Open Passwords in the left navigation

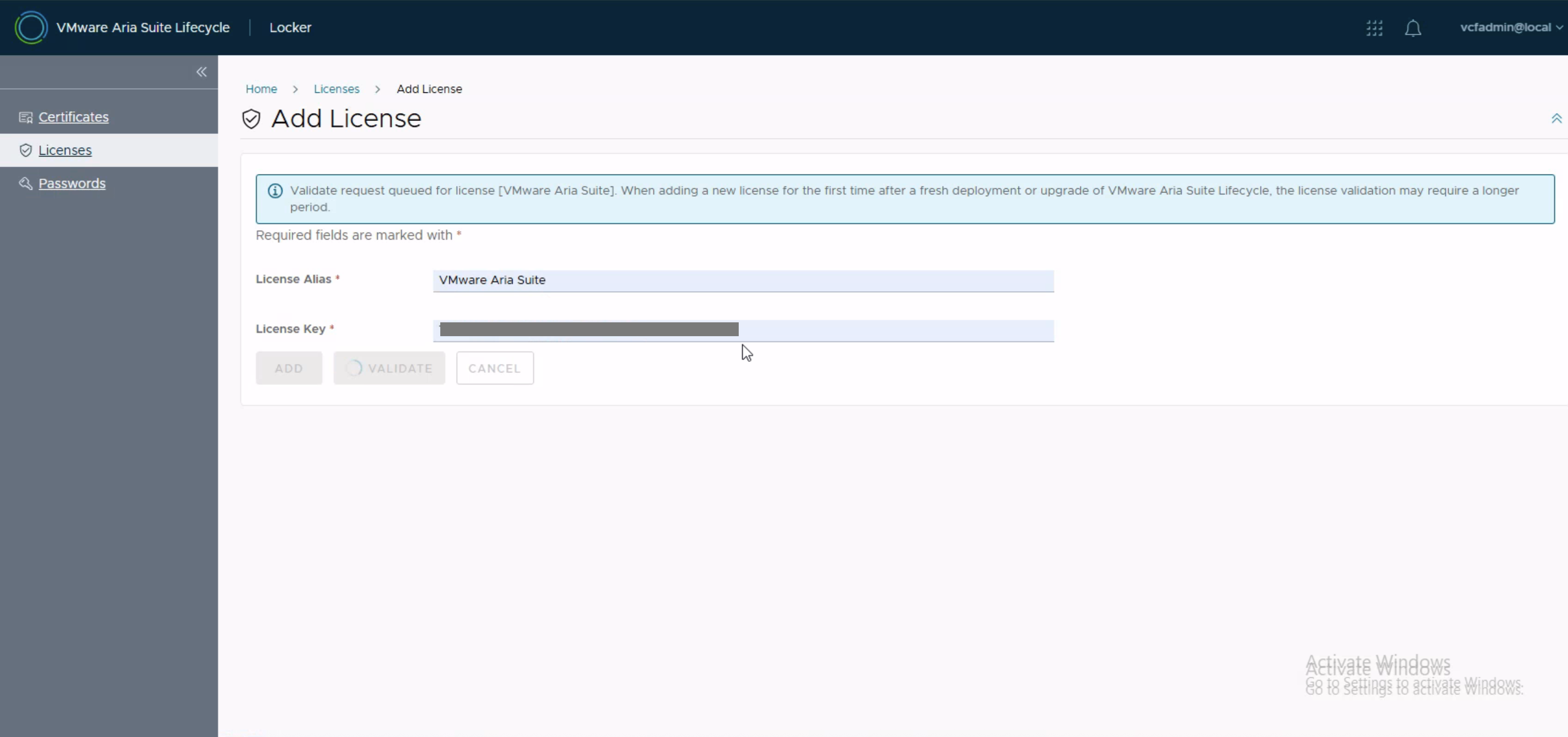72,183
